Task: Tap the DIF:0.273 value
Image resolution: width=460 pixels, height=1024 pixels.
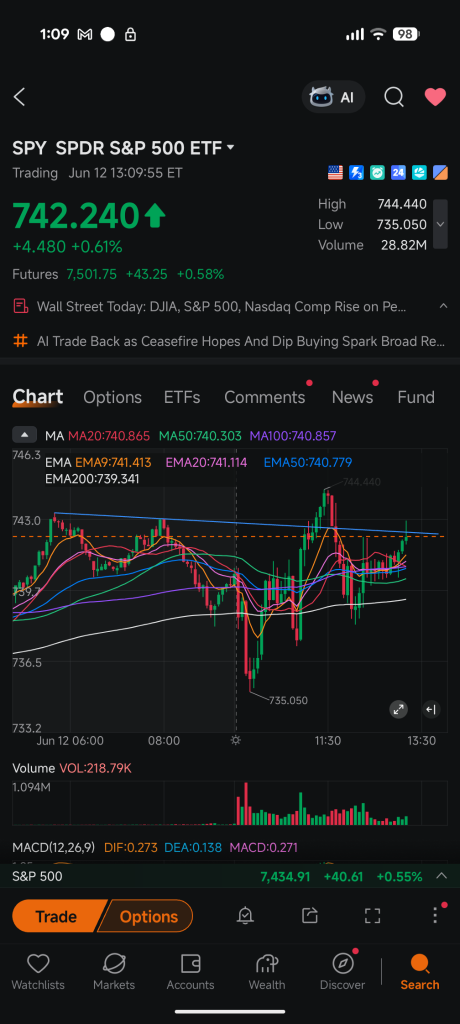Action: click(131, 848)
